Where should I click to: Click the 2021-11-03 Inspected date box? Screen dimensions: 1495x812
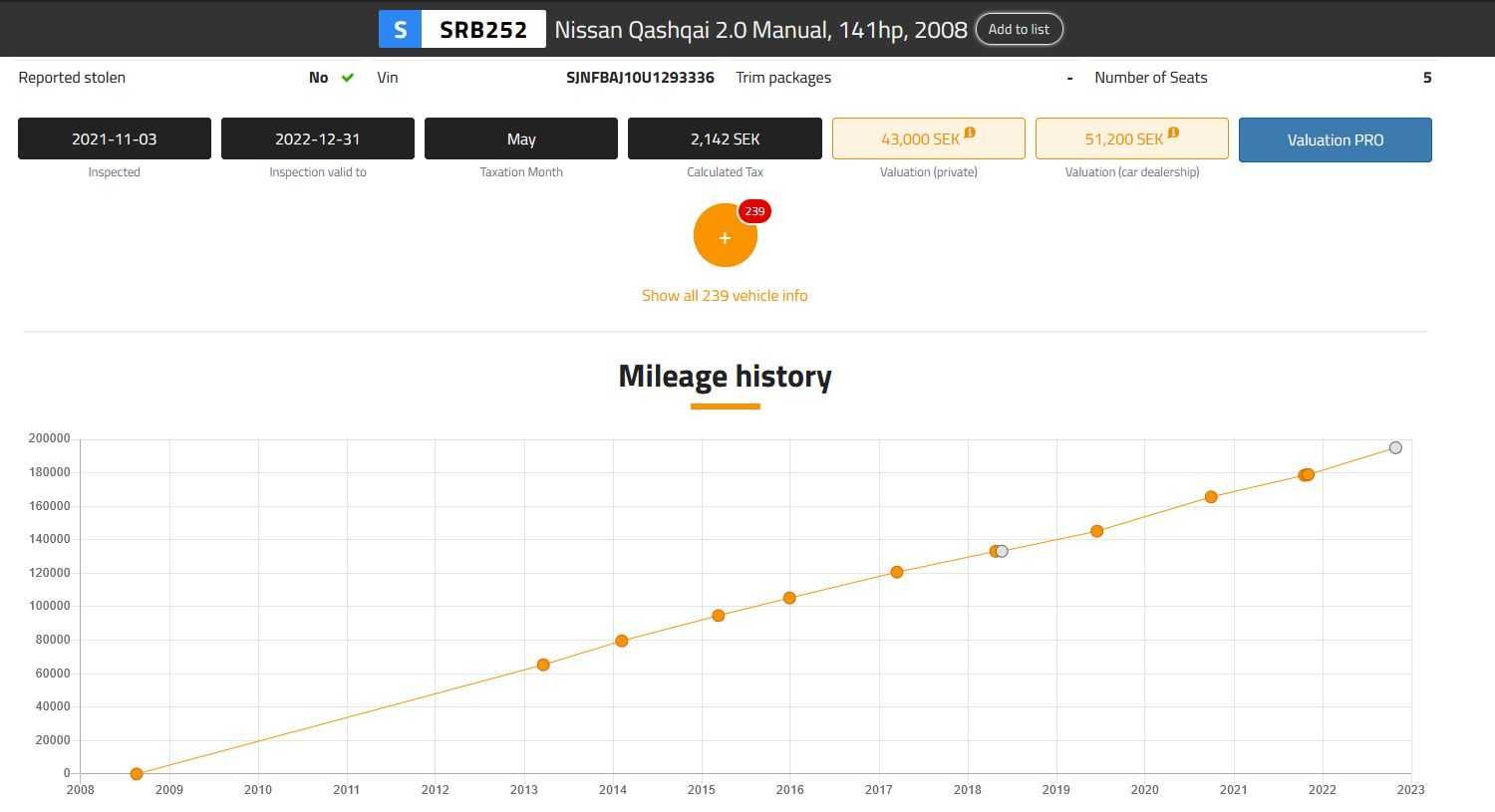(115, 138)
